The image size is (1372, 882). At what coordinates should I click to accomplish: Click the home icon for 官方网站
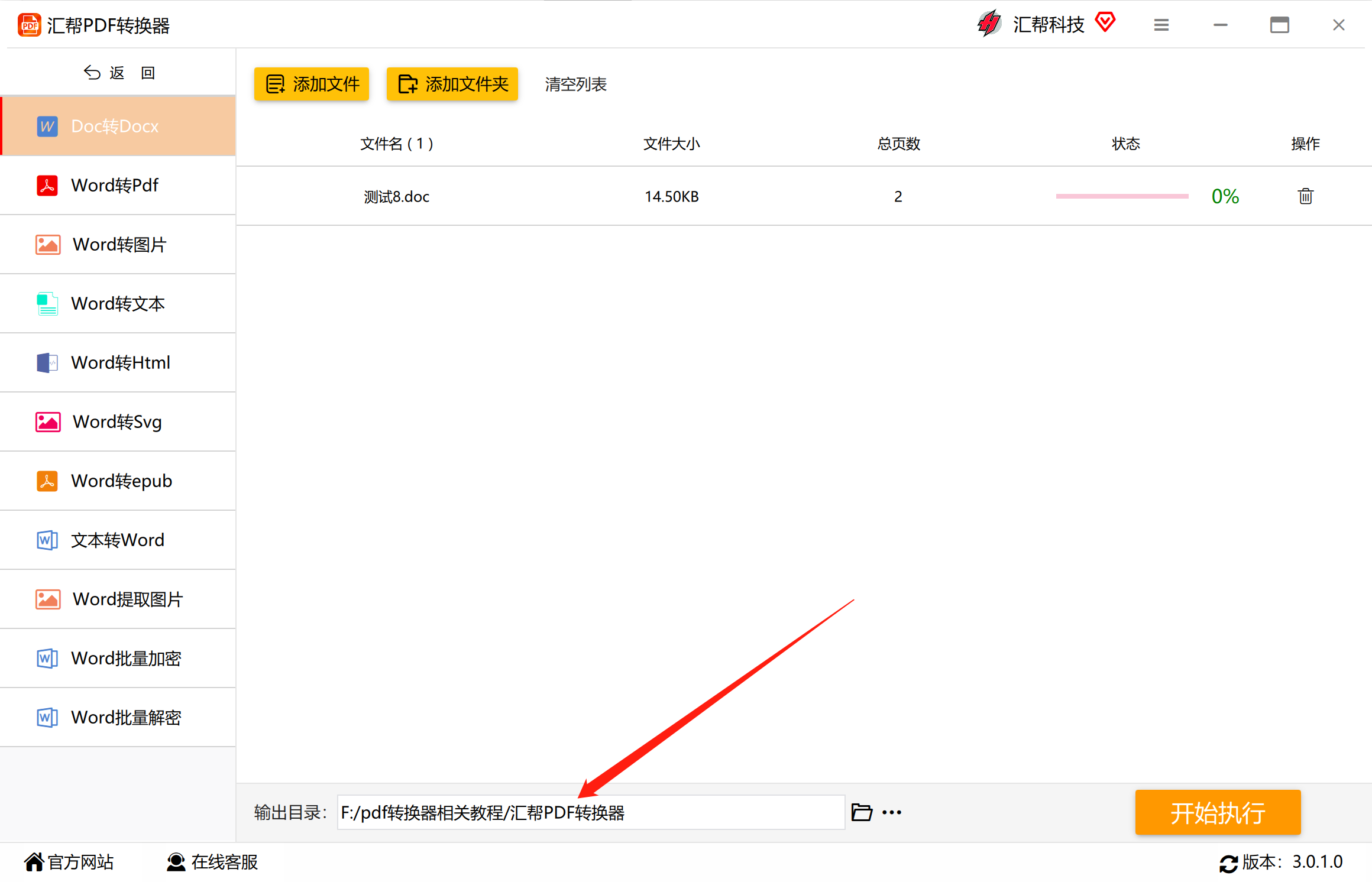point(34,862)
